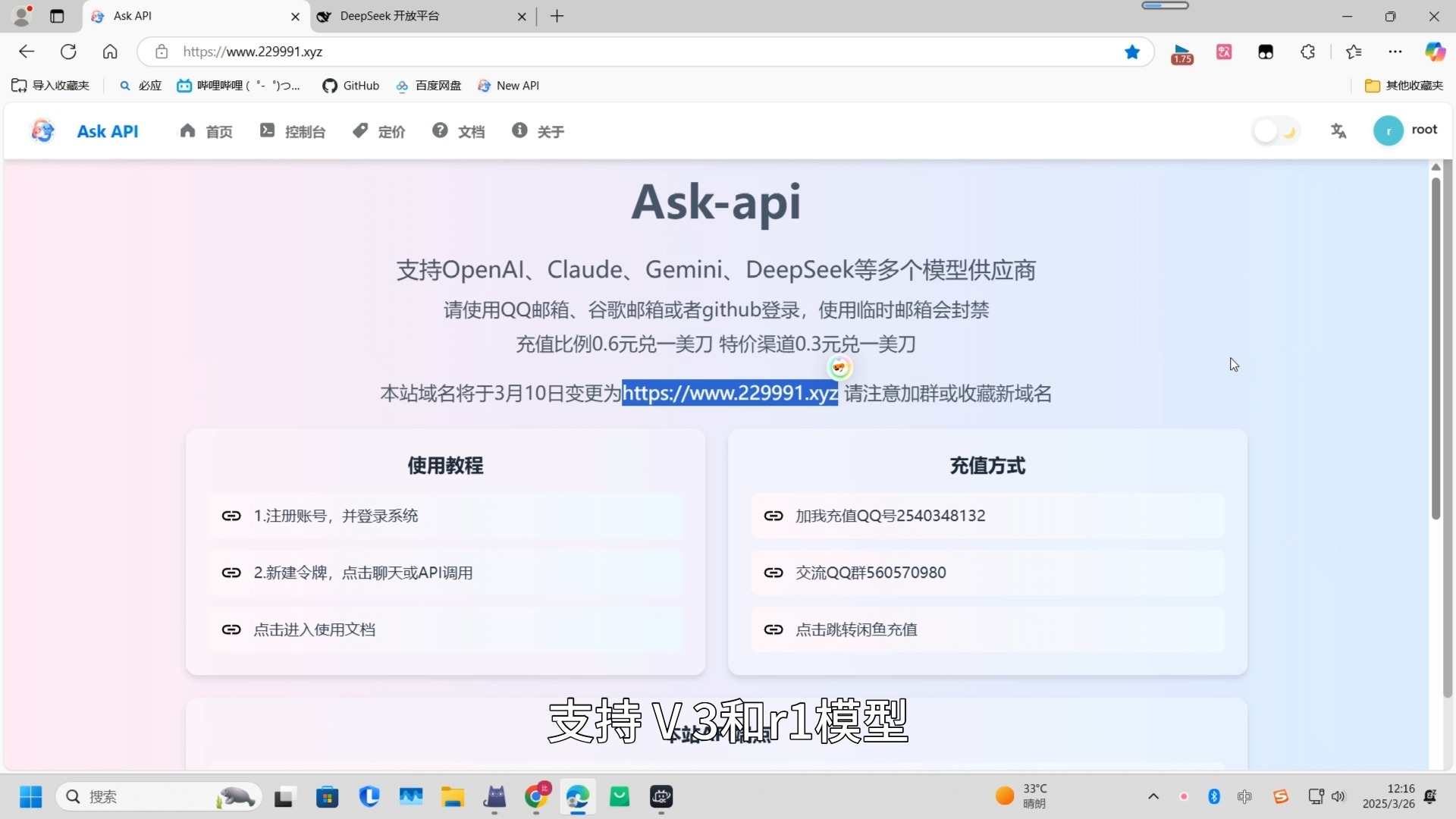The image size is (1456, 819).
Task: Click the Ask API logo icon
Action: coord(42,130)
